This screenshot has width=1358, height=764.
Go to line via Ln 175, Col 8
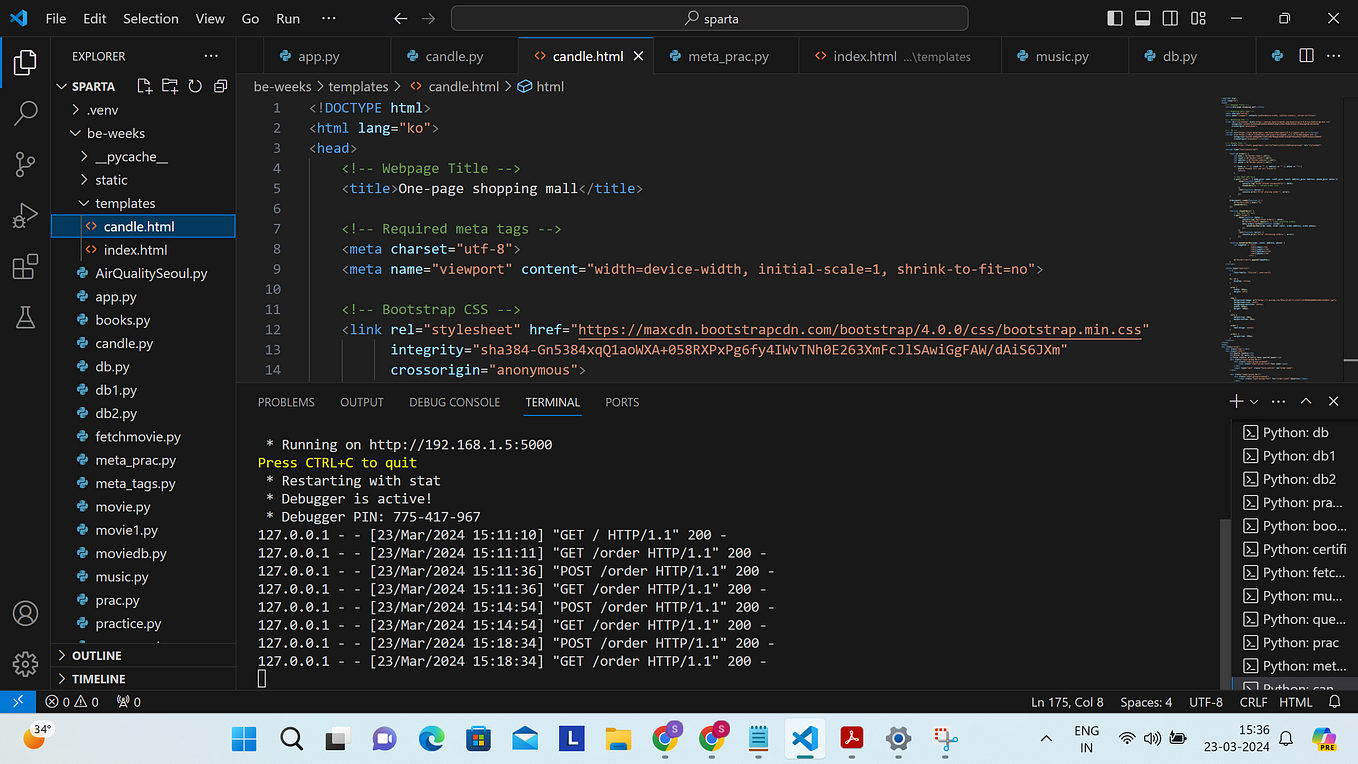pos(1067,702)
